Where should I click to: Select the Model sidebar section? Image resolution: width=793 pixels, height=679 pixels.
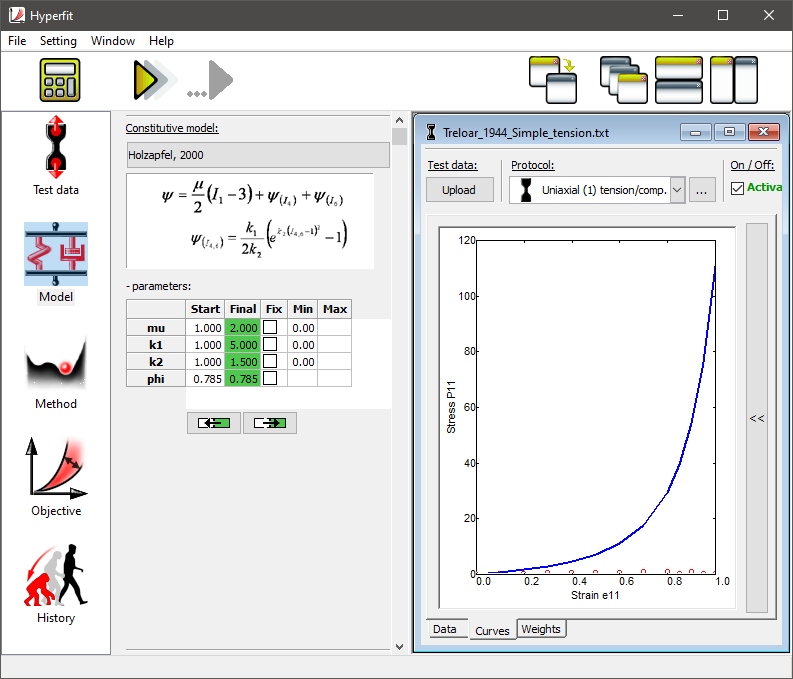[56, 262]
